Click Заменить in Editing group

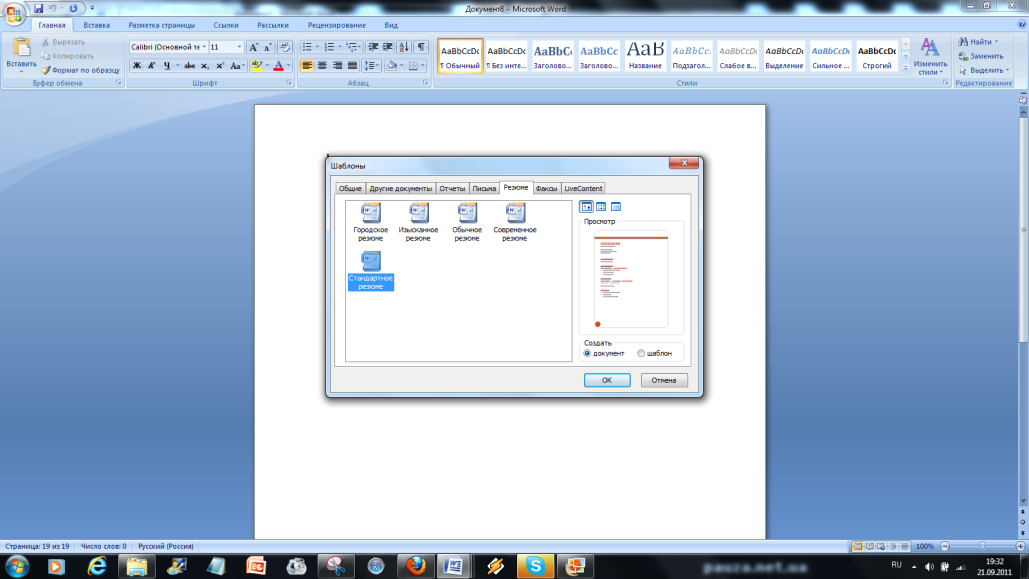point(980,56)
